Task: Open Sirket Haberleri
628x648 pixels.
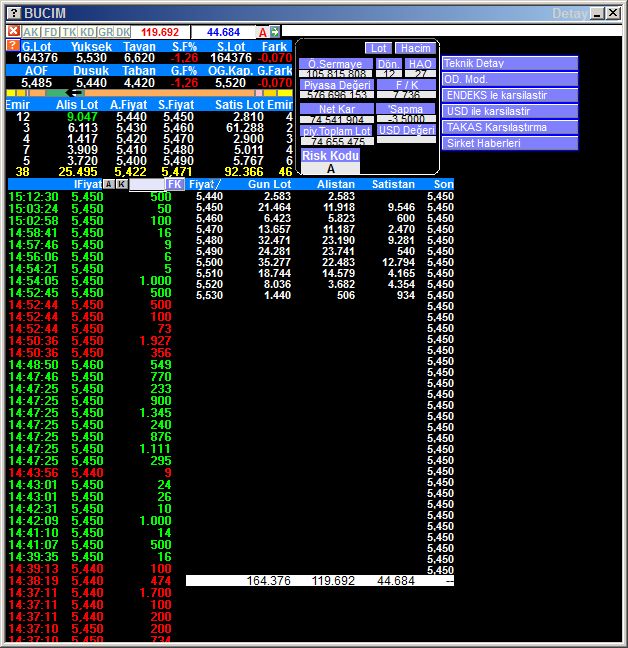Action: pos(509,143)
